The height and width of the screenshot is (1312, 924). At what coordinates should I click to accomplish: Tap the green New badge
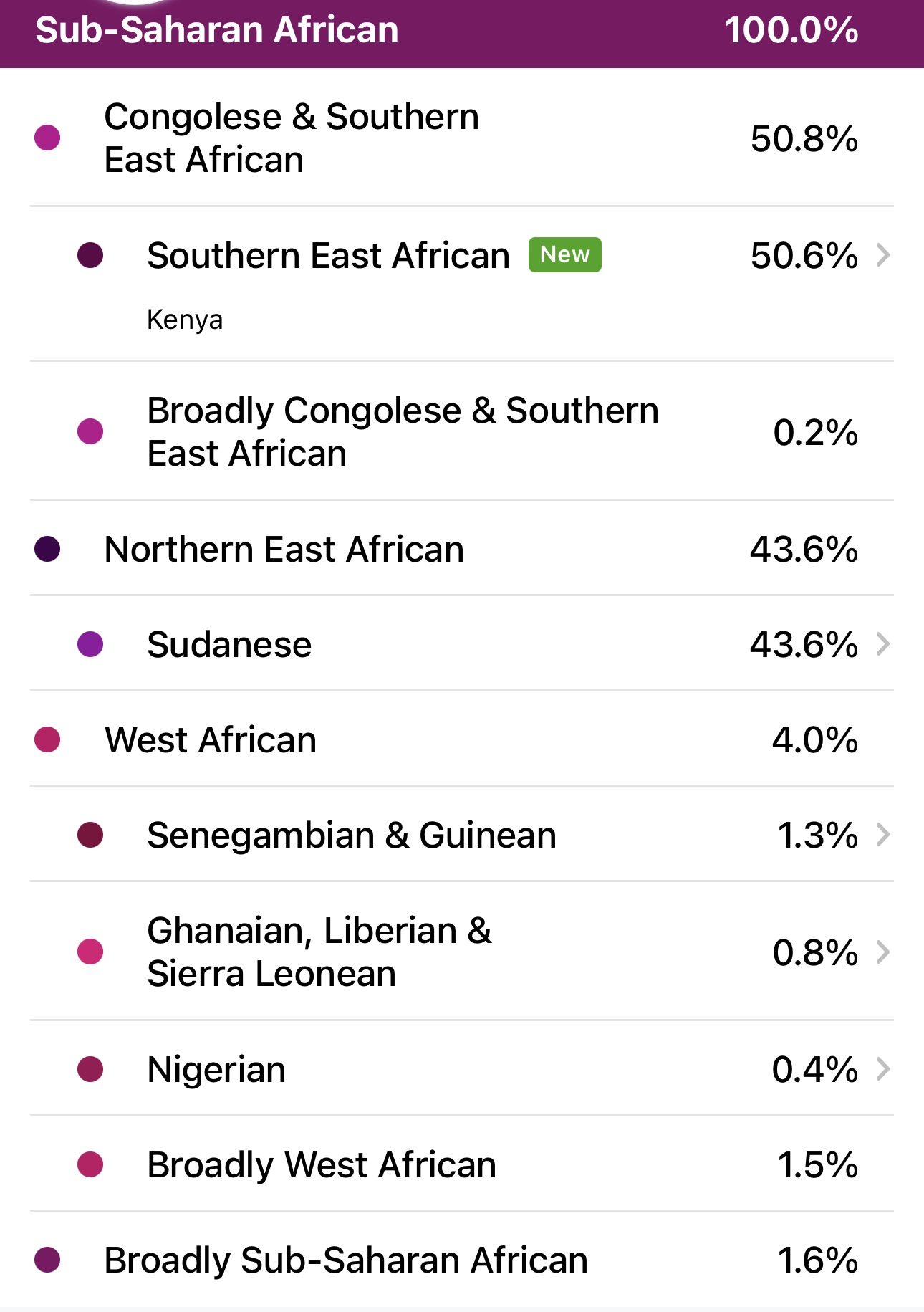pyautogui.click(x=564, y=254)
